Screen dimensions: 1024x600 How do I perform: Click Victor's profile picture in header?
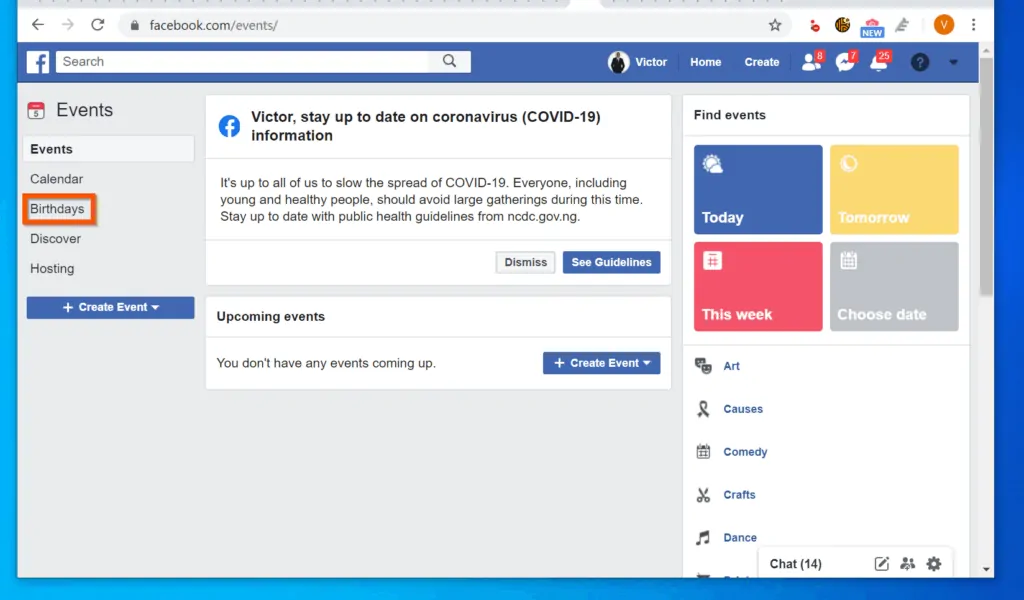coord(618,62)
